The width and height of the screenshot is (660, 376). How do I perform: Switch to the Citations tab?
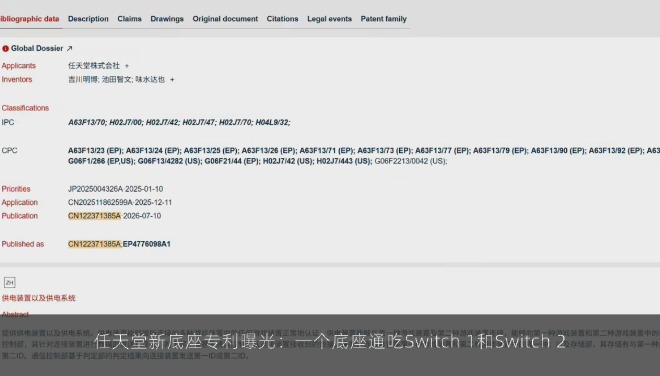(282, 19)
